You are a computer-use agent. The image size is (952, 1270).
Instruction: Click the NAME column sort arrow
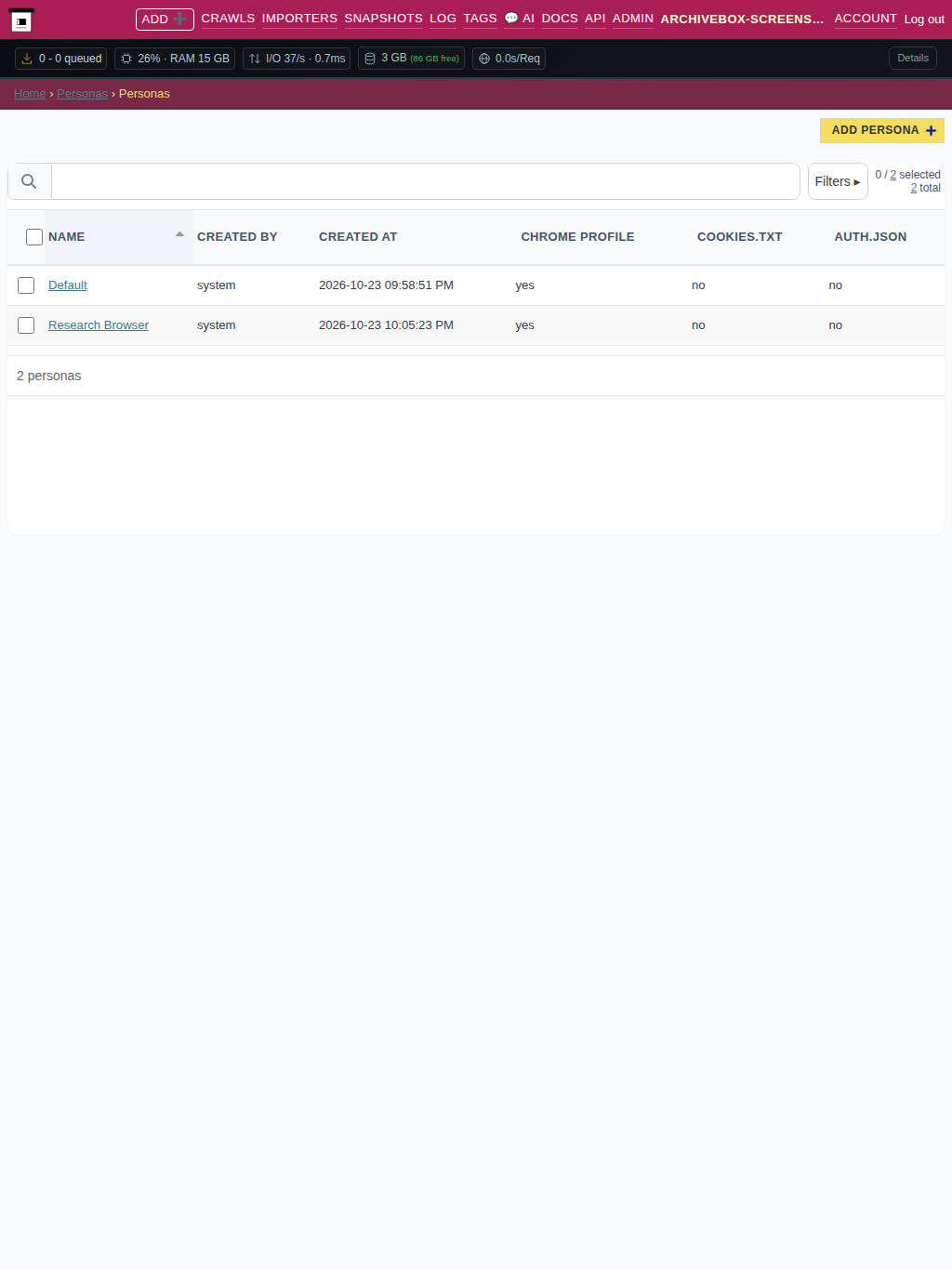point(179,234)
